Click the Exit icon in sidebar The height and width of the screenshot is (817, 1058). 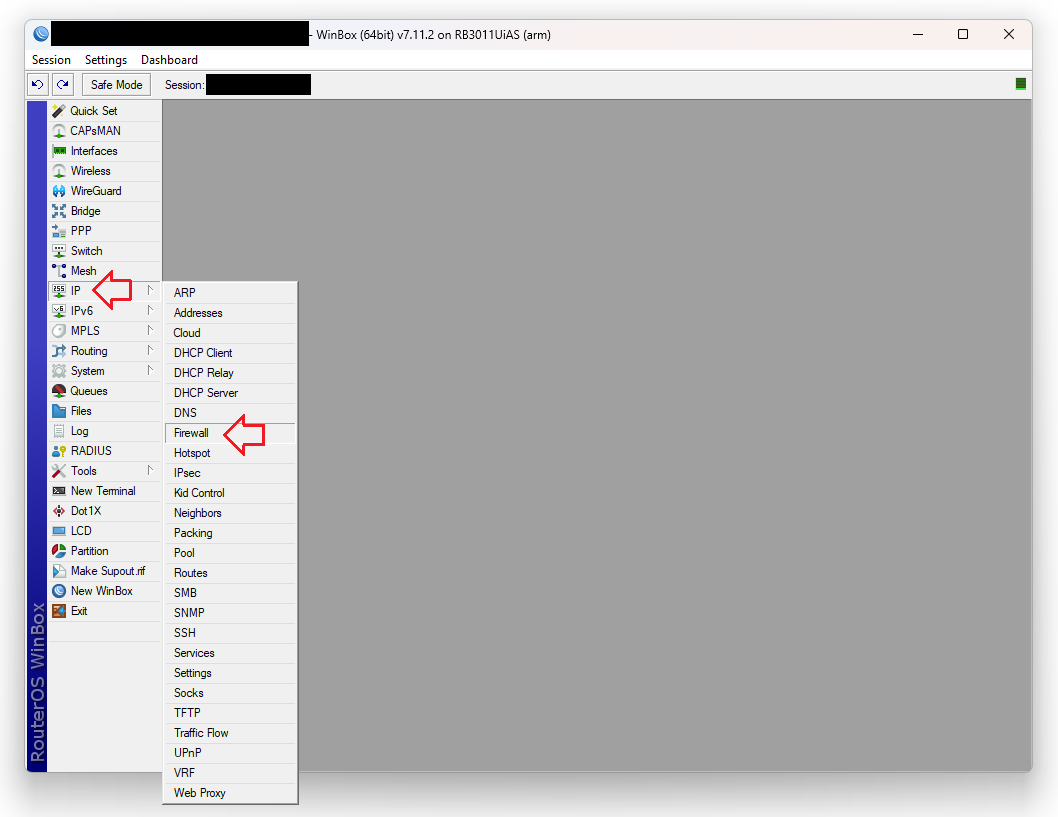[x=59, y=611]
